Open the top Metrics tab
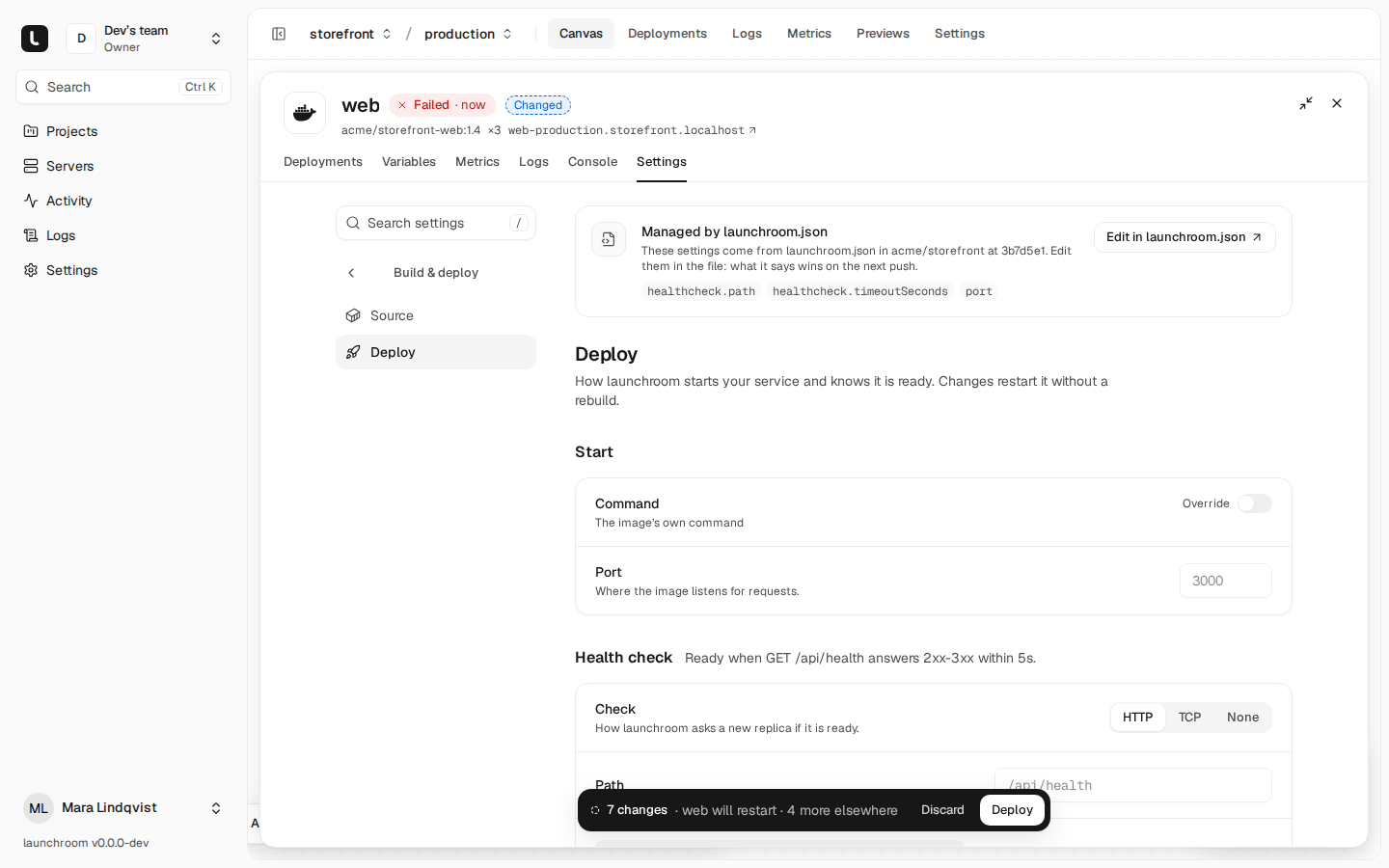The height and width of the screenshot is (868, 1389). 809,34
